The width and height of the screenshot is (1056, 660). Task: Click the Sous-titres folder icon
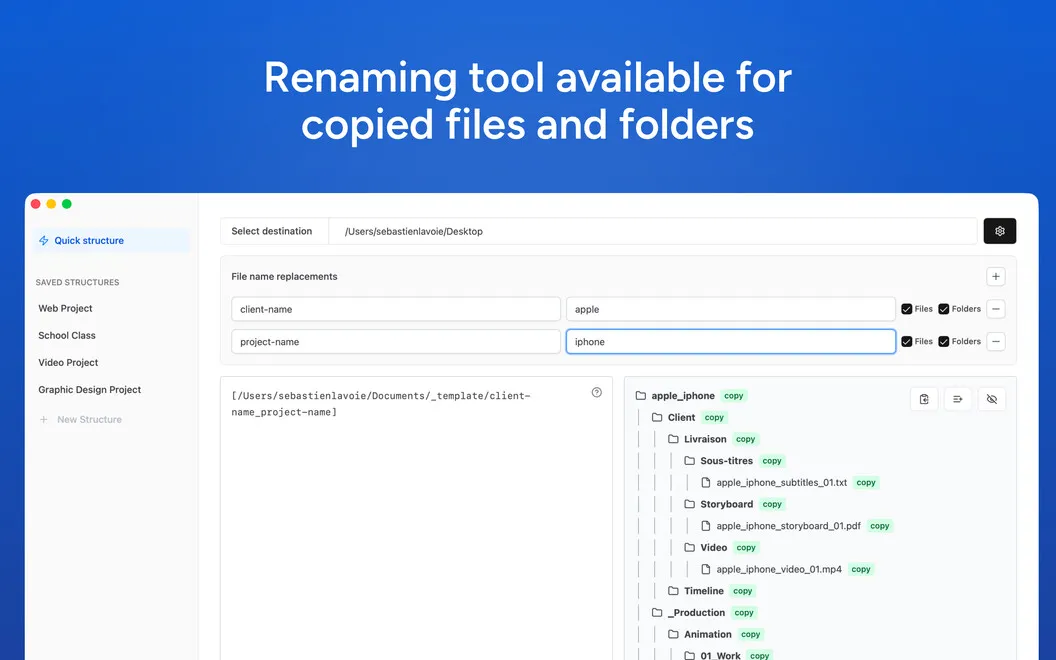coord(689,461)
